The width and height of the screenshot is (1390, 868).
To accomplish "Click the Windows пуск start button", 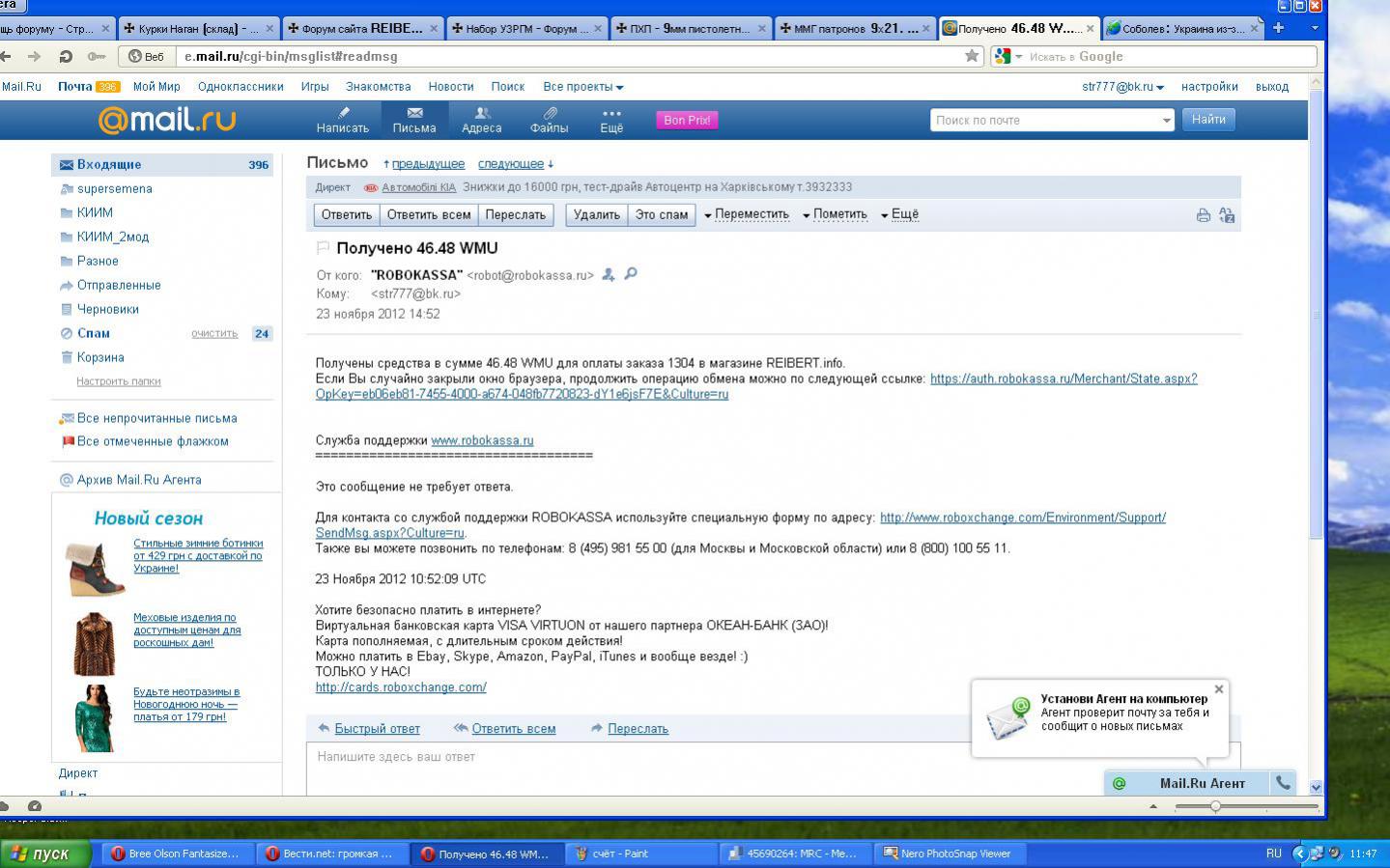I will [x=45, y=854].
